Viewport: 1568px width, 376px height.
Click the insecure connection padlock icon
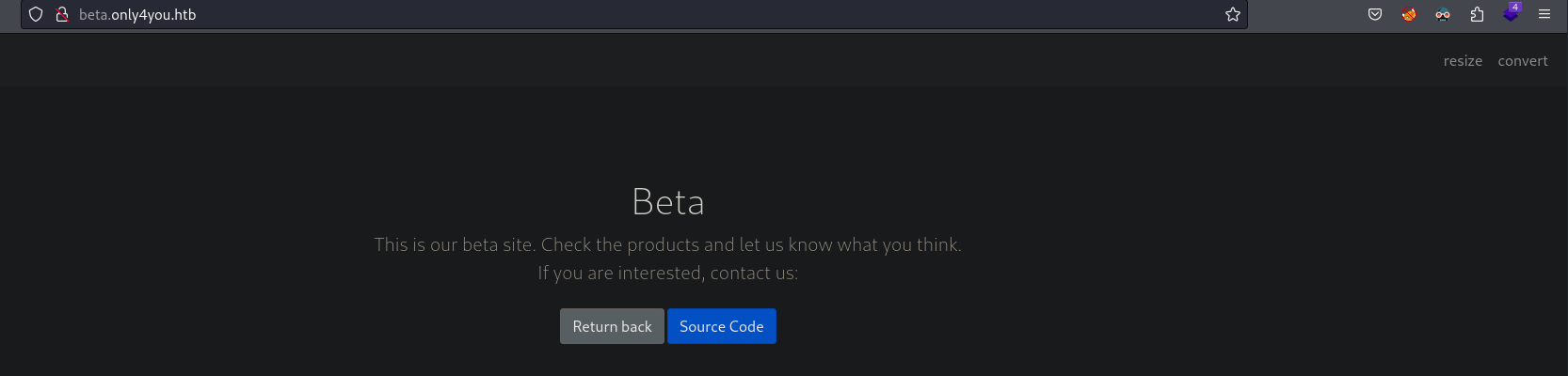click(x=62, y=14)
